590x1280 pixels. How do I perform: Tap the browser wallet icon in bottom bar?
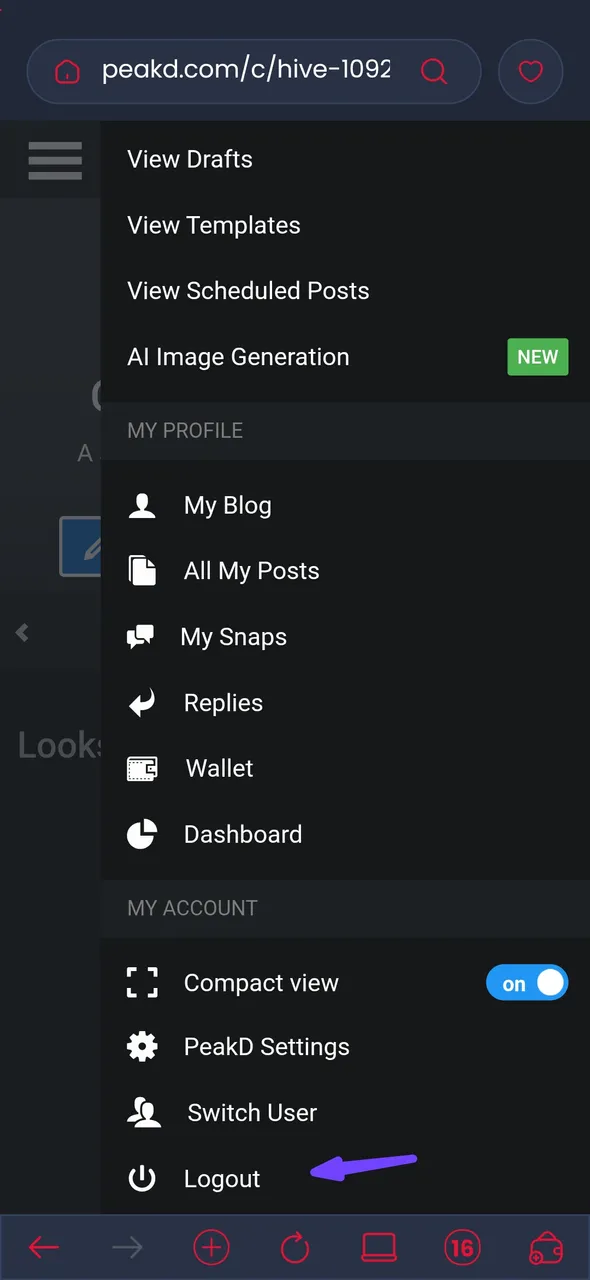point(546,1249)
